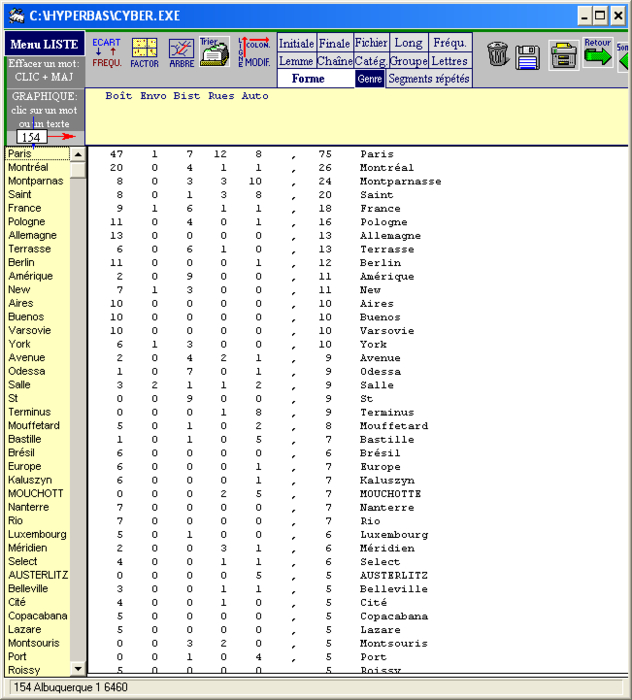Screen dimensions: 632x700
Task: Select Bastille in the word list
Action: pyautogui.click(x=38, y=439)
